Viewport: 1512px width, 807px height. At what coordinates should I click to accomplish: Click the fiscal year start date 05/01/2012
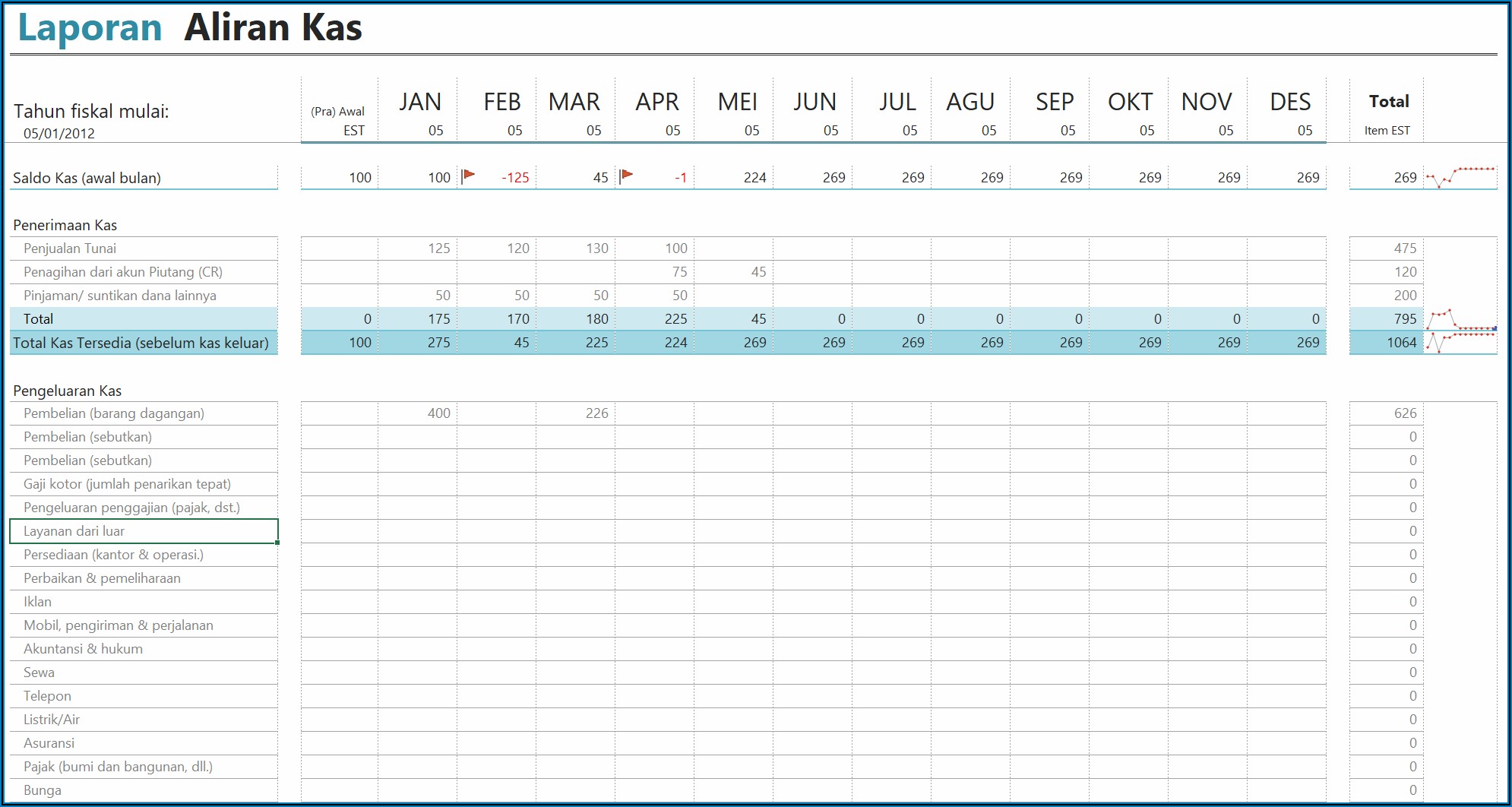point(59,134)
